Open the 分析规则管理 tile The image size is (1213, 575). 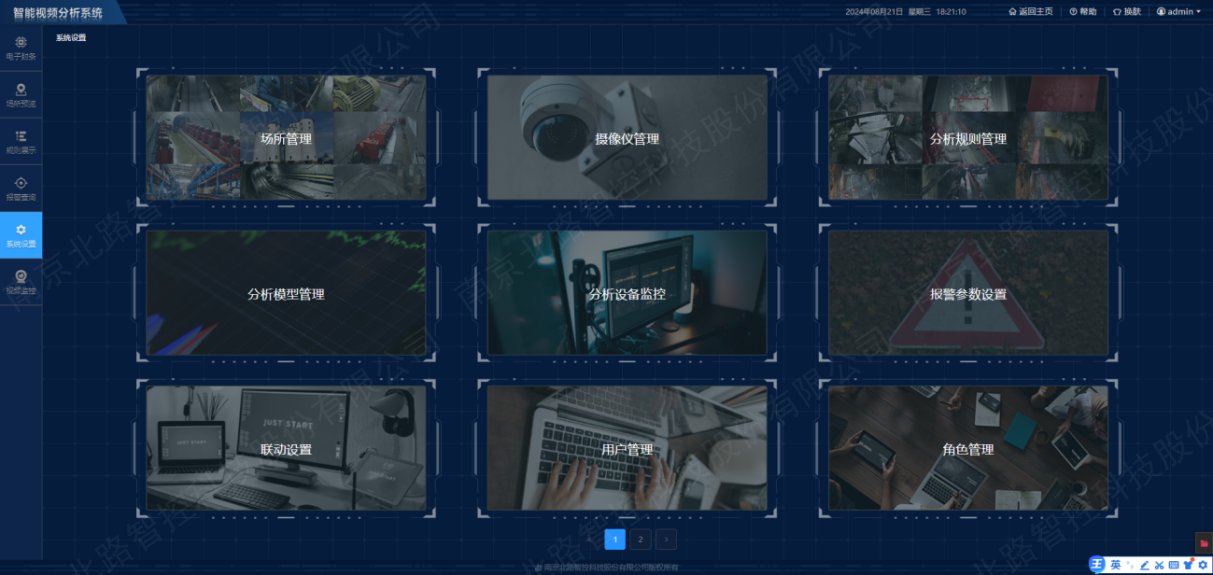[x=967, y=139]
